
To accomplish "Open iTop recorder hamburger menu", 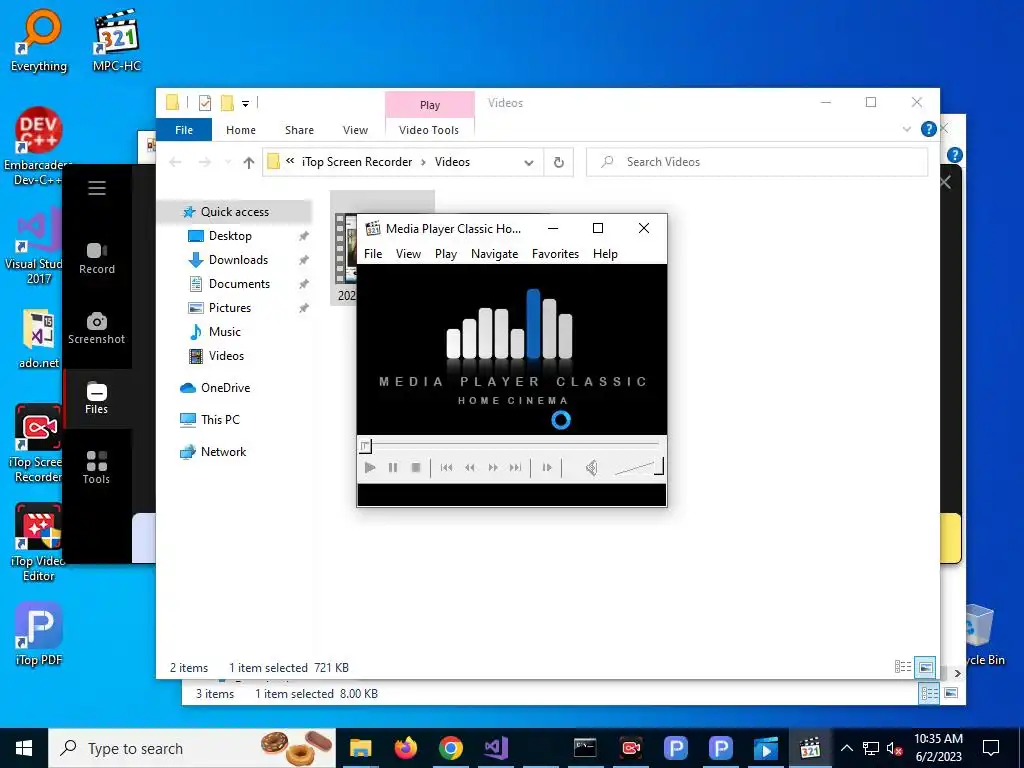I will pyautogui.click(x=97, y=188).
